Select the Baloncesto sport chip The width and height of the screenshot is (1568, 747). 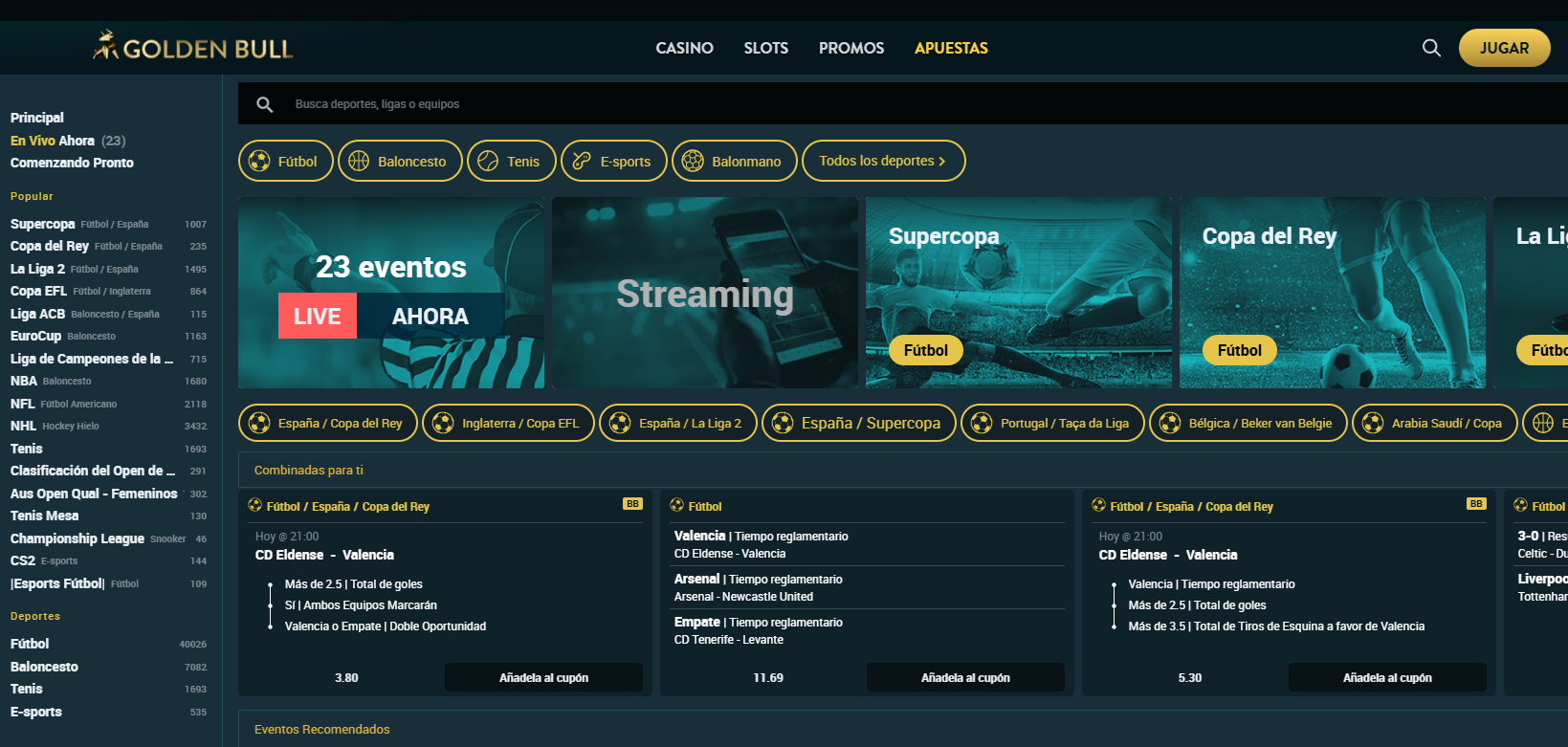click(400, 161)
